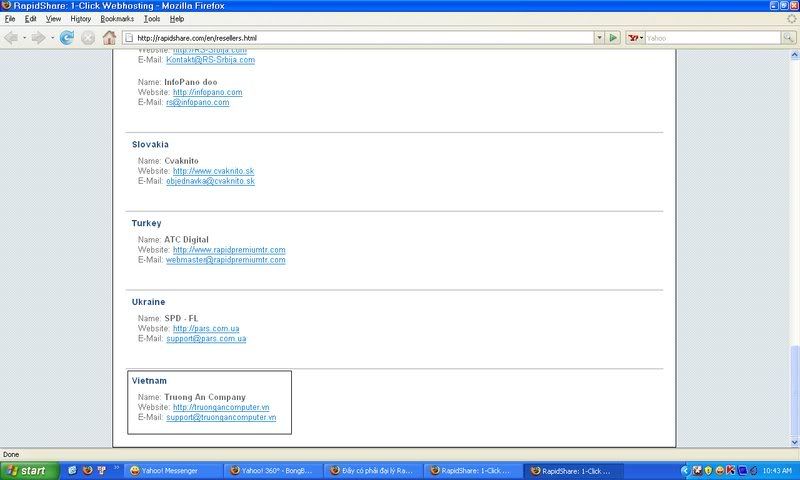This screenshot has width=800, height=480.
Task: Expand the quick launch chevron
Action: point(116,468)
